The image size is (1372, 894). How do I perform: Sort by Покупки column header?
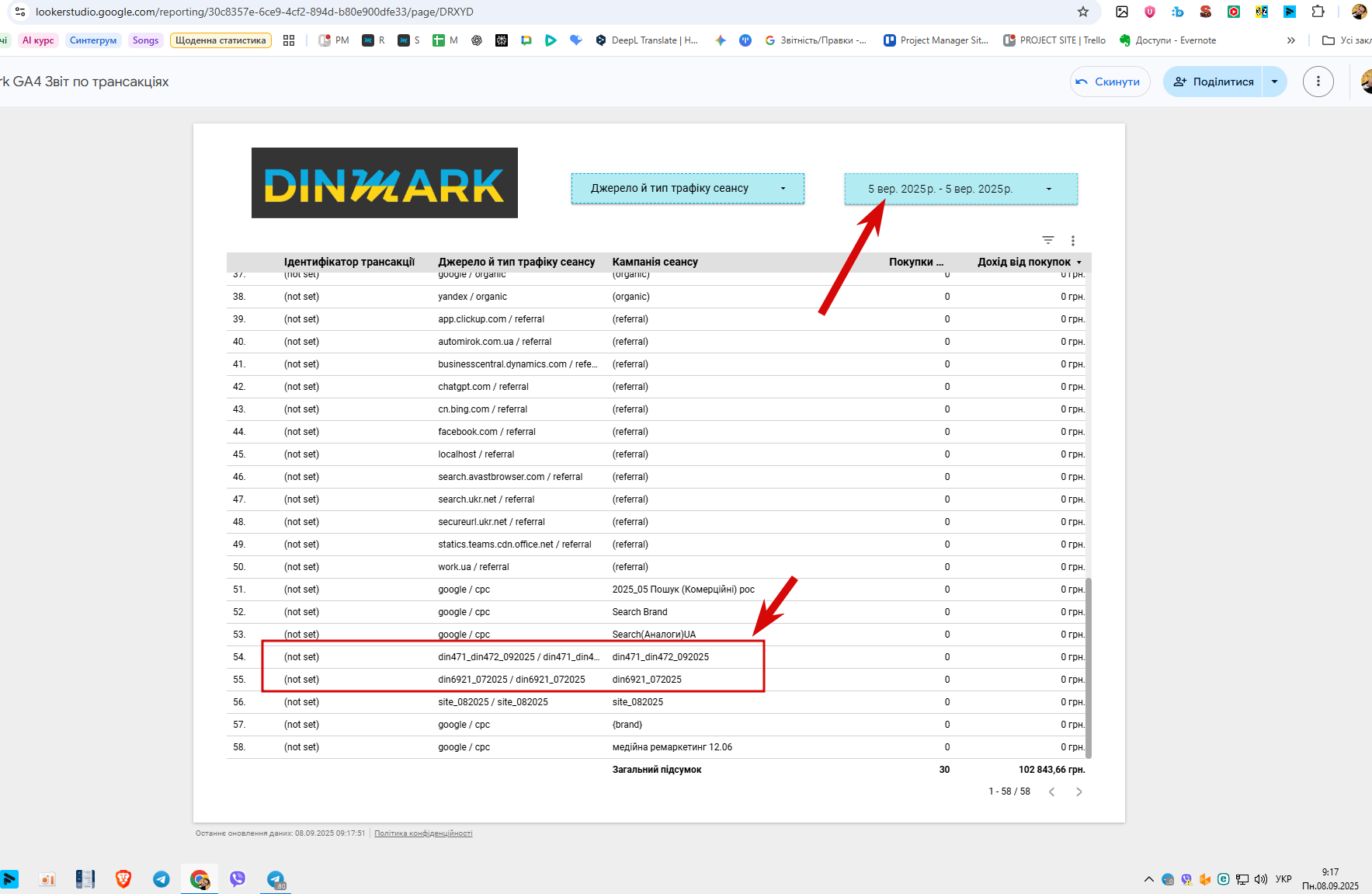click(x=916, y=262)
